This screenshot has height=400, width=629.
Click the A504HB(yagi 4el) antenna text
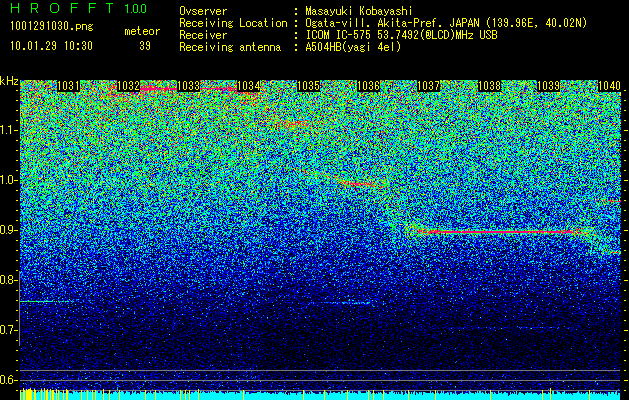[x=353, y=47]
